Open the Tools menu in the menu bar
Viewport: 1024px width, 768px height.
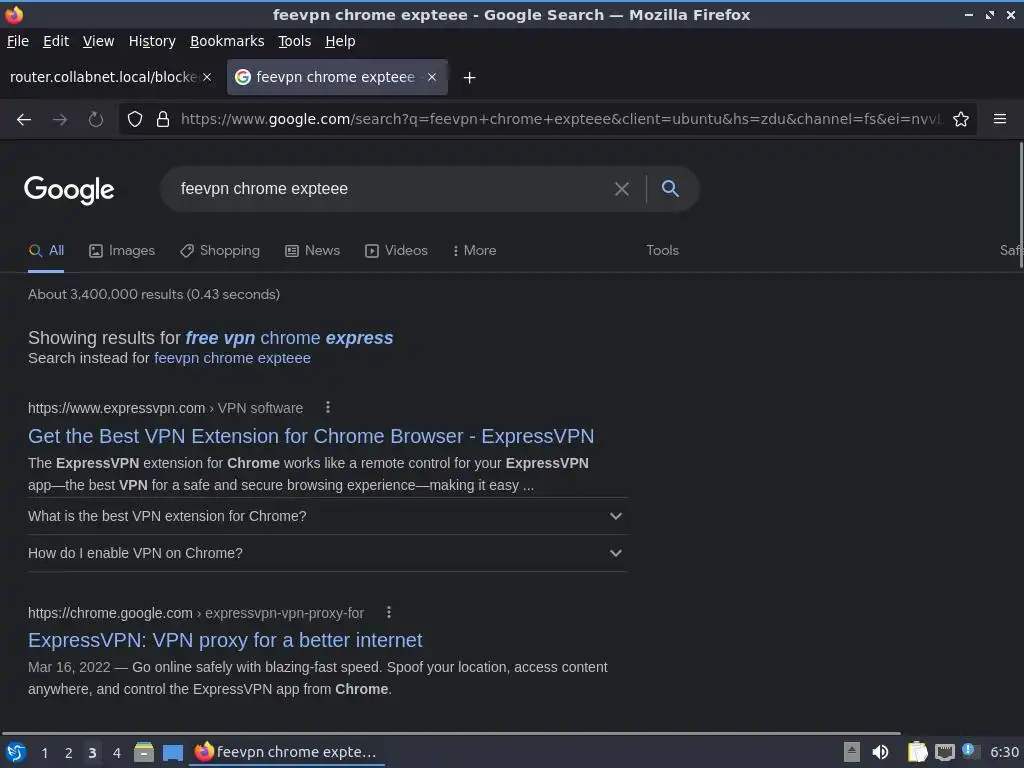(x=295, y=41)
